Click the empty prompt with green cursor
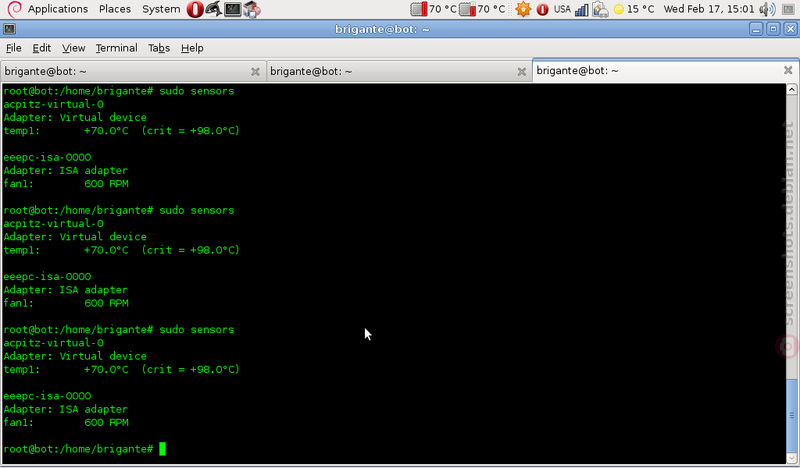 [x=85, y=449]
